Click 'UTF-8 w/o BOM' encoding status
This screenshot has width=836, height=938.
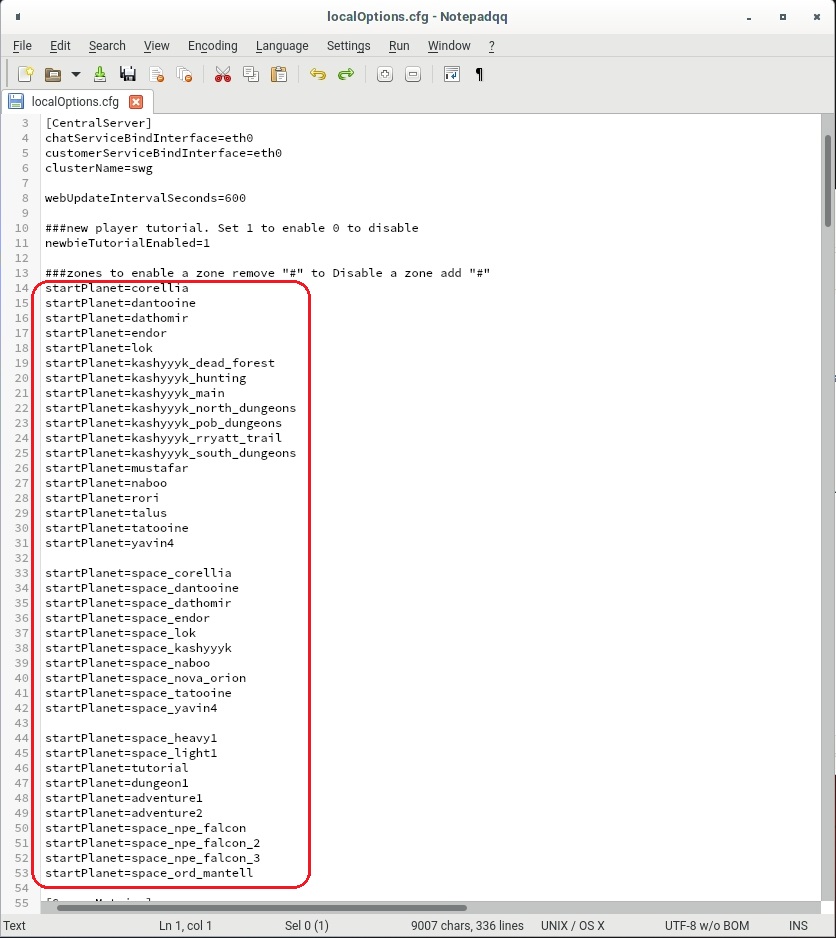coord(707,925)
